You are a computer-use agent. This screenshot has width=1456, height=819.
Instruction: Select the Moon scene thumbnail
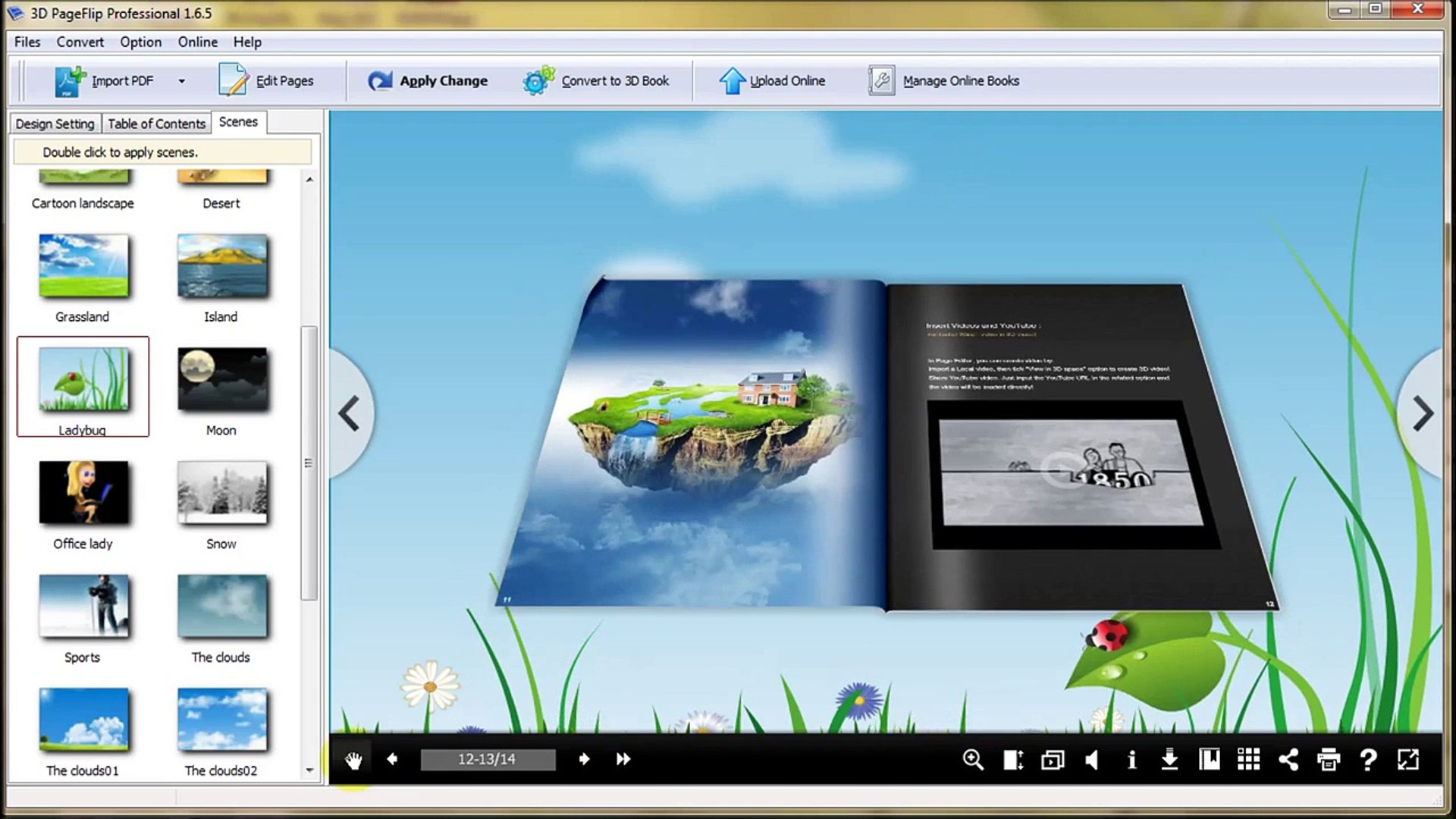click(221, 379)
